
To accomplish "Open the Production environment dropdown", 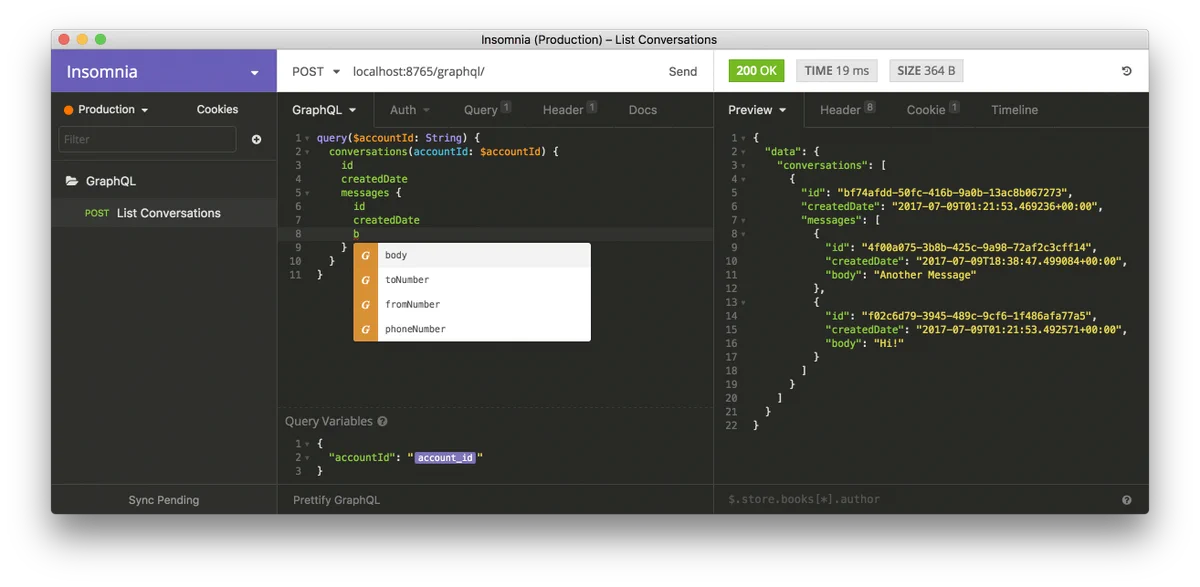I will point(106,110).
